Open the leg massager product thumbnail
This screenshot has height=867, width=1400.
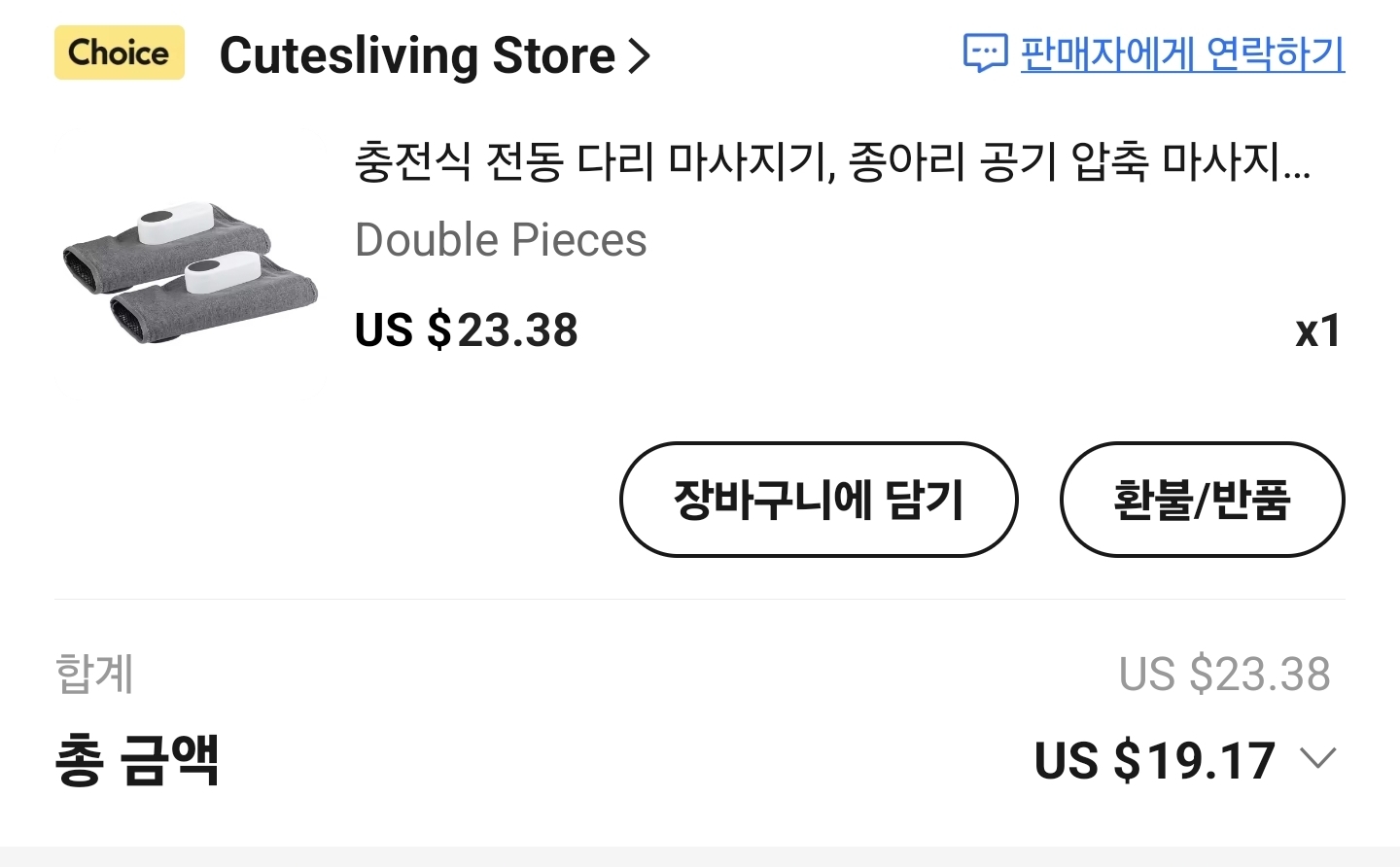(190, 272)
